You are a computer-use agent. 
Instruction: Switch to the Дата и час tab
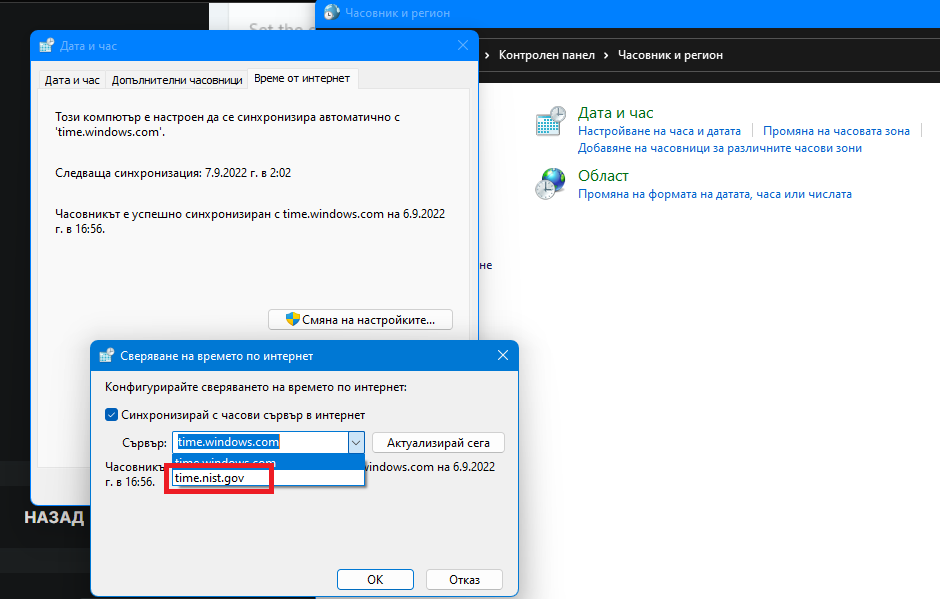[72, 80]
